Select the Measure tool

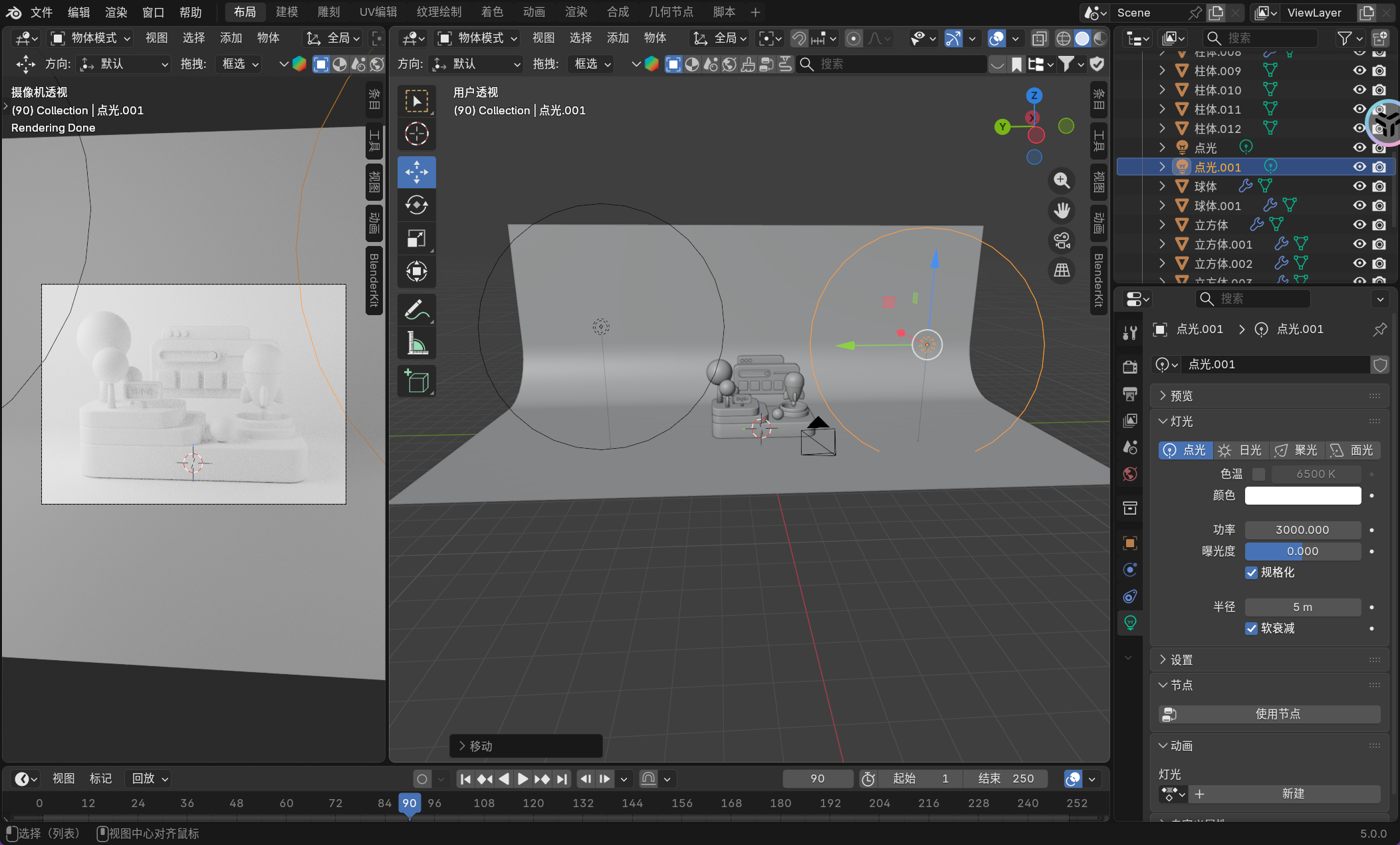tap(417, 344)
